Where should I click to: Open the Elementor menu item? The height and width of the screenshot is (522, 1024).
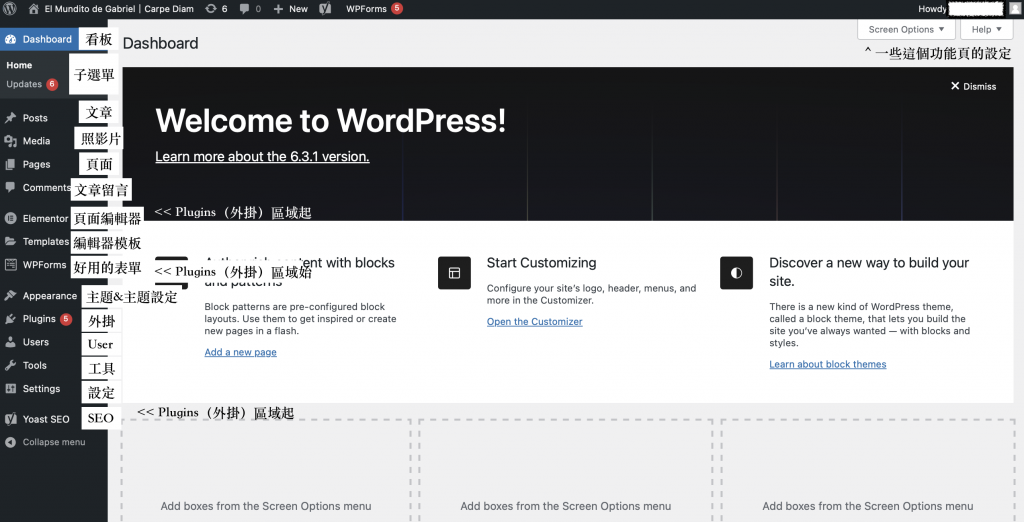(45, 218)
